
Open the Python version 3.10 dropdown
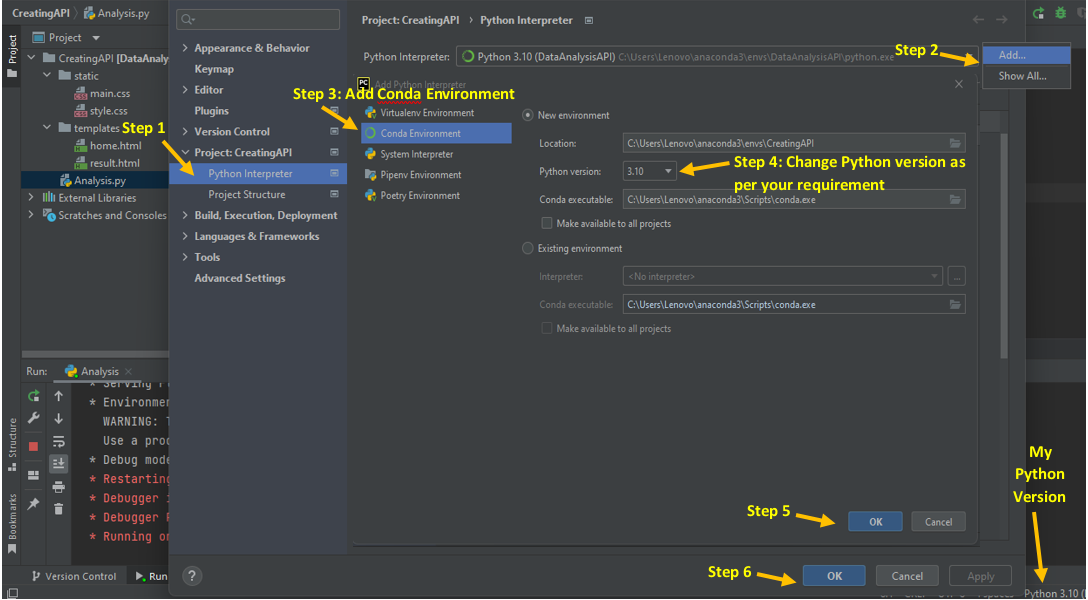coord(649,171)
